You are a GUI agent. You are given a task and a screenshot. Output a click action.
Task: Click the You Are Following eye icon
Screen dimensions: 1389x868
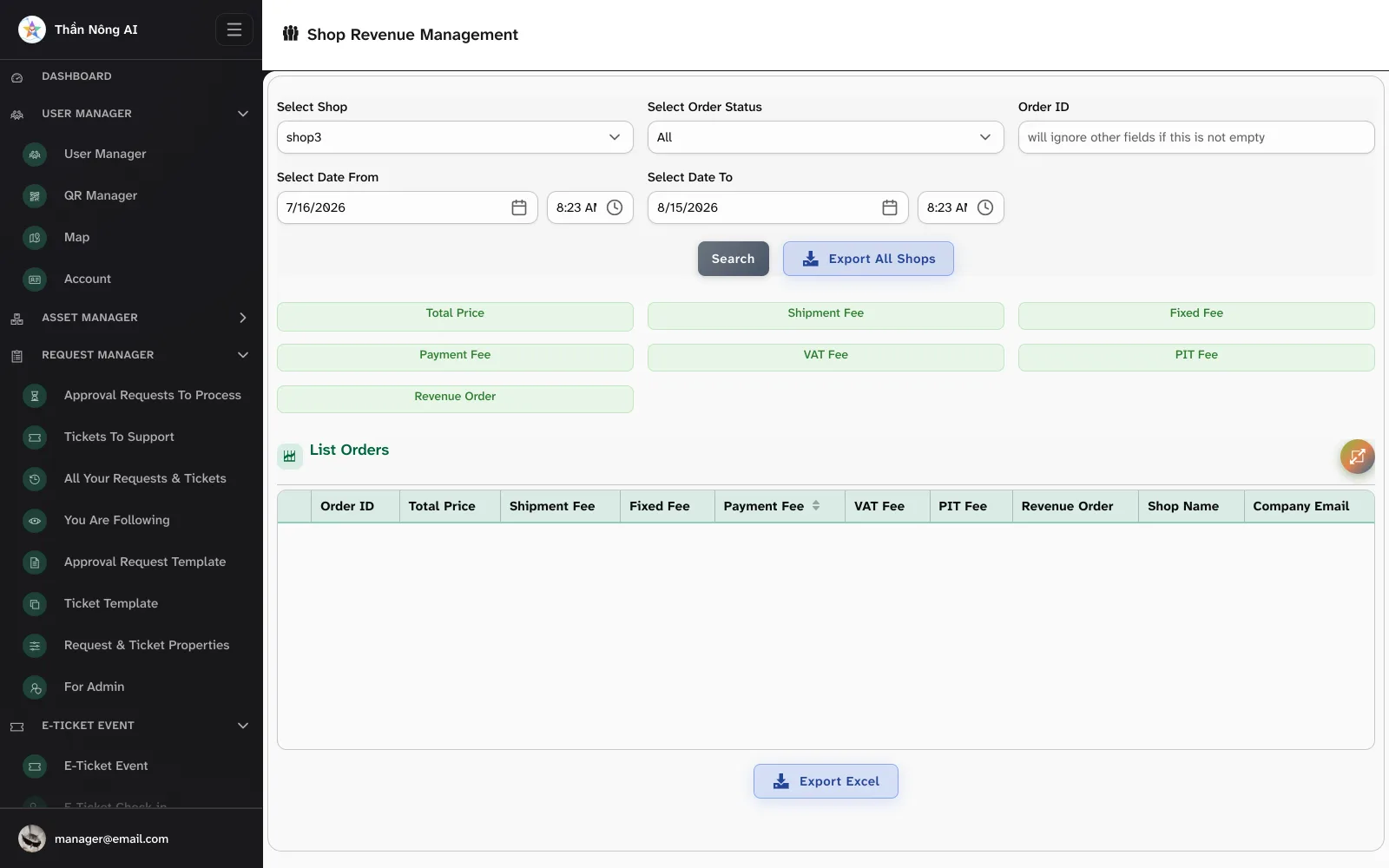(x=35, y=521)
